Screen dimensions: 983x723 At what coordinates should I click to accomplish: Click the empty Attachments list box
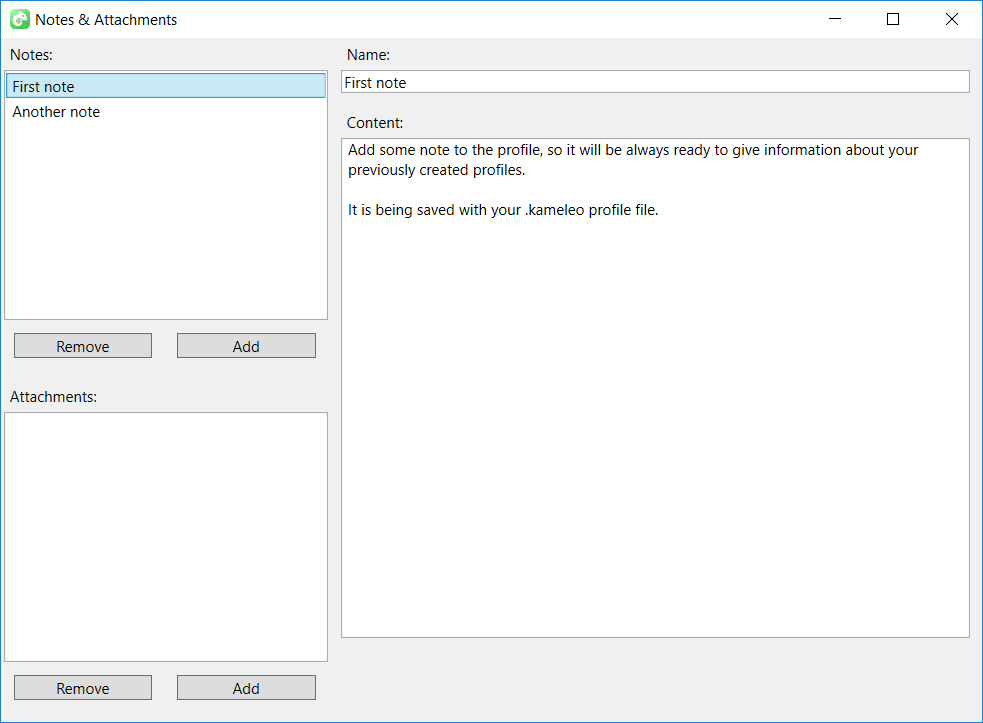[166, 537]
